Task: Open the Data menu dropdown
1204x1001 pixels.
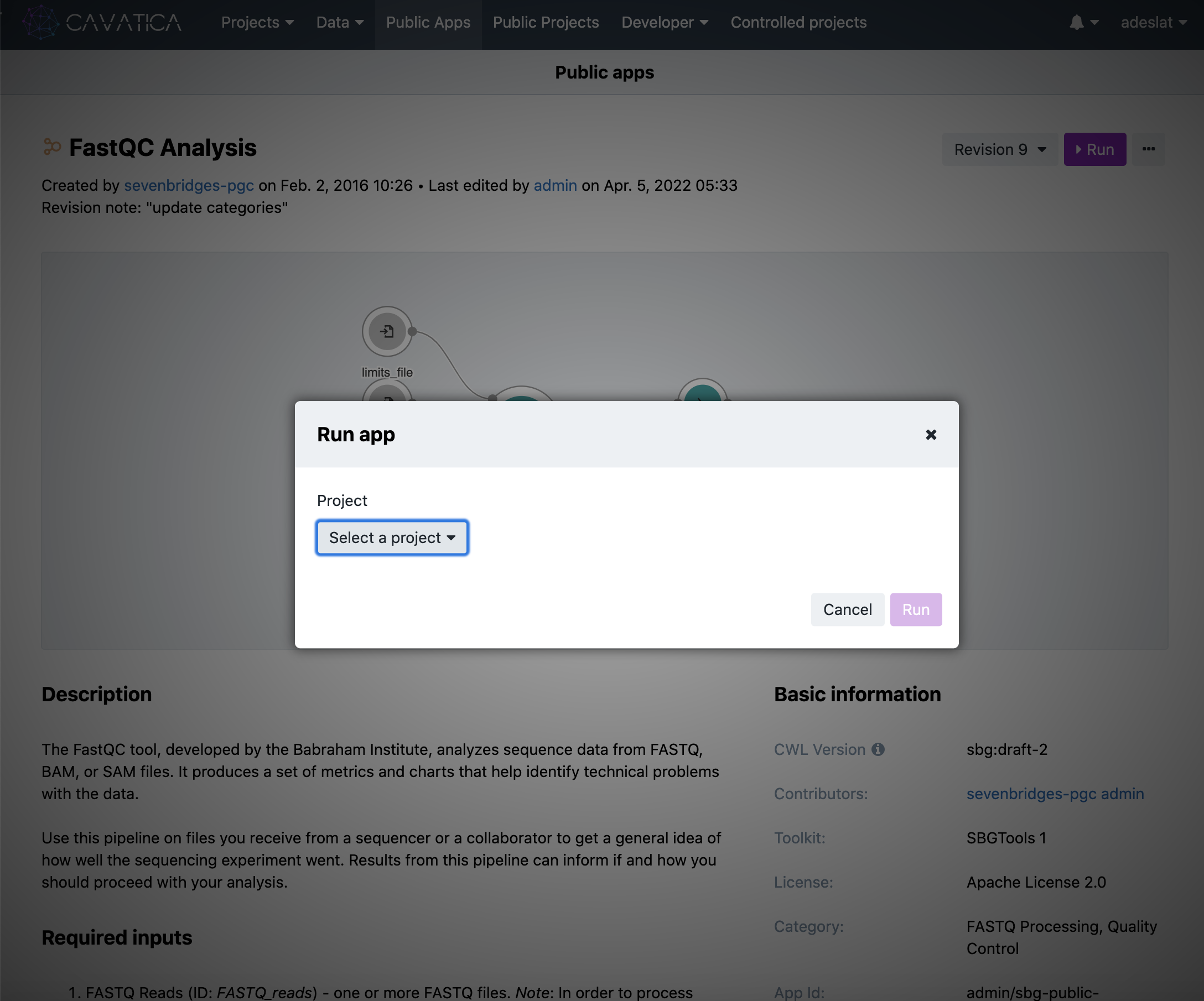Action: pyautogui.click(x=339, y=22)
